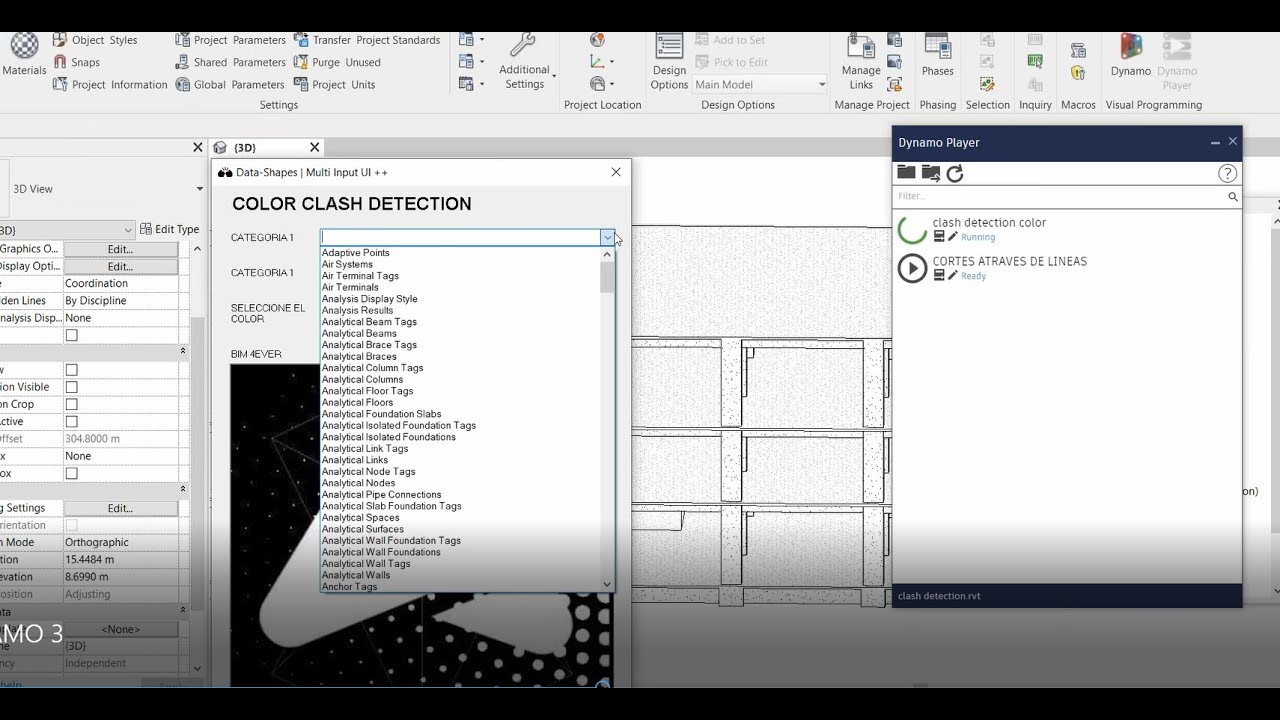Select clash detection color script entry
This screenshot has width=1280, height=720.
click(x=989, y=223)
